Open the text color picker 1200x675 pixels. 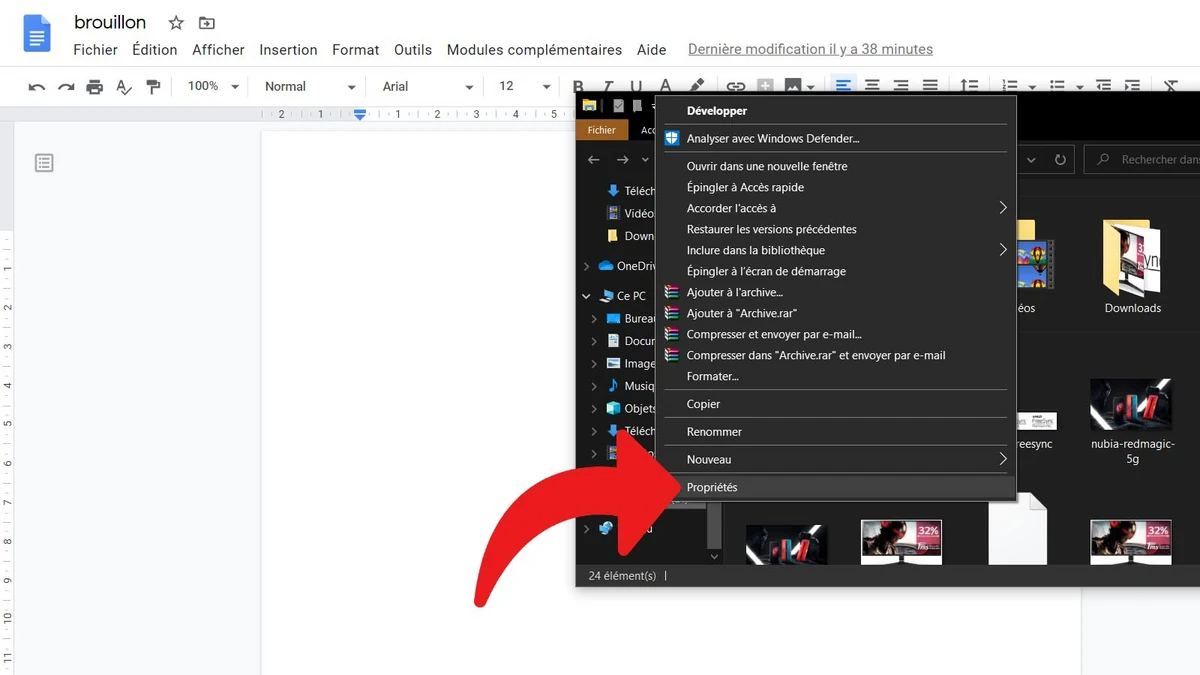pyautogui.click(x=664, y=86)
